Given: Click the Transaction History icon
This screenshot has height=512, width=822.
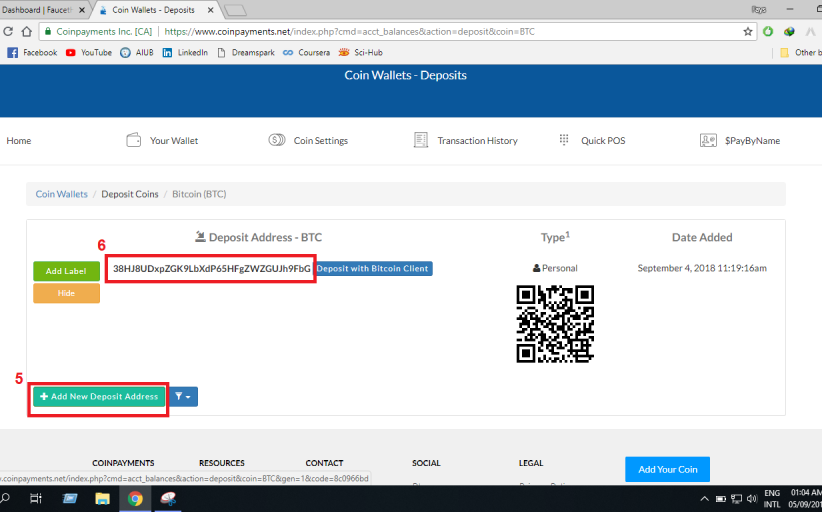Looking at the screenshot, I should pyautogui.click(x=421, y=141).
